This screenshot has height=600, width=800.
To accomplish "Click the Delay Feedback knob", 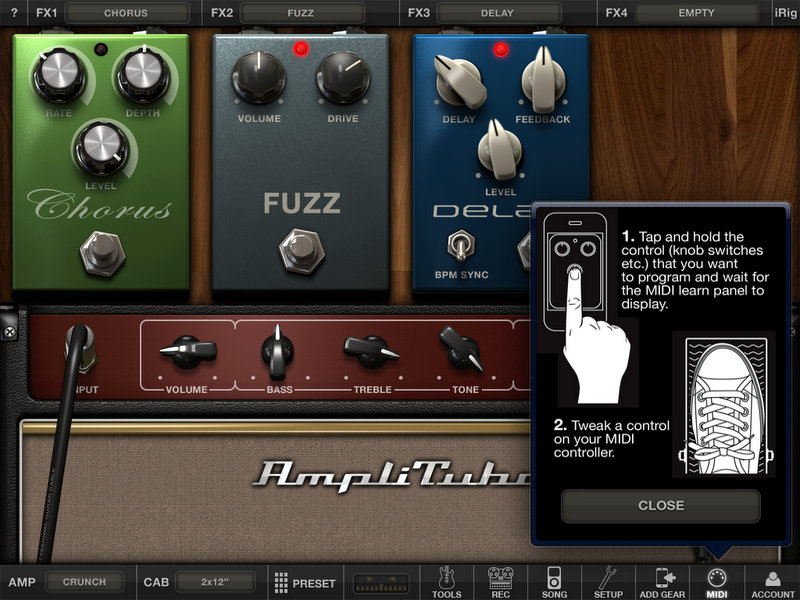I will [543, 79].
